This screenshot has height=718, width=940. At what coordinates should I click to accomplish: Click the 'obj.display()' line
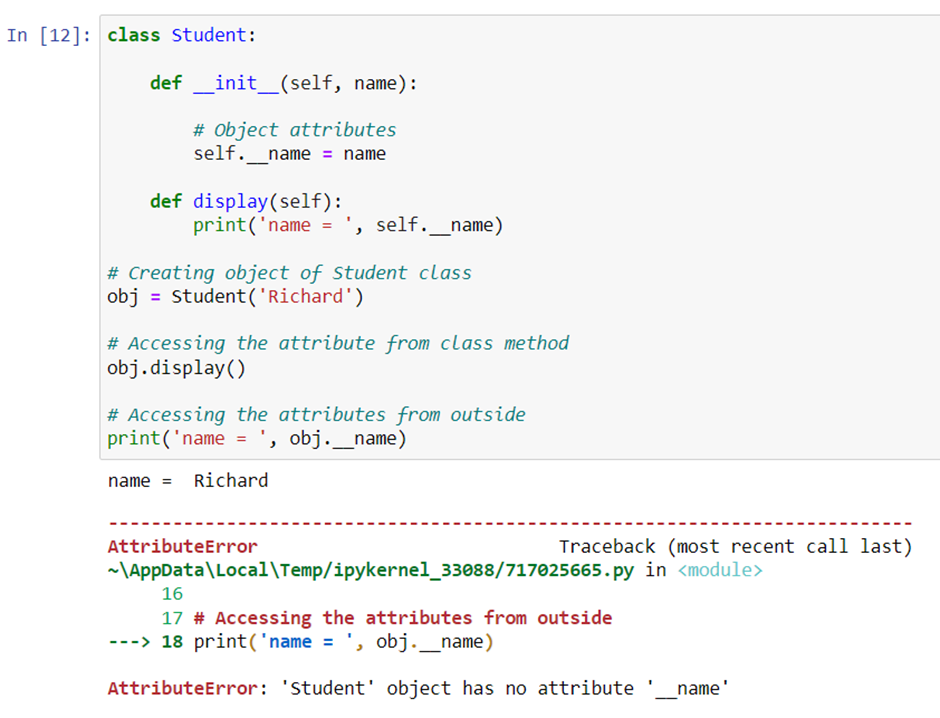(x=177, y=367)
